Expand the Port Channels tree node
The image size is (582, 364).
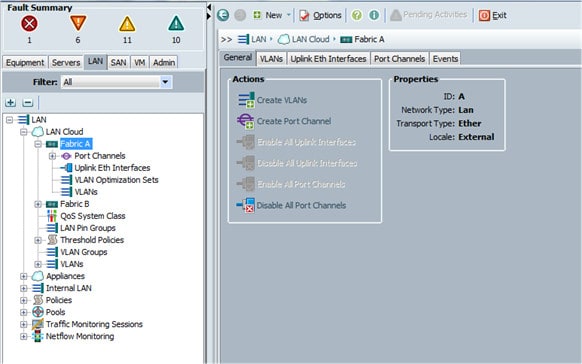[x=52, y=156]
